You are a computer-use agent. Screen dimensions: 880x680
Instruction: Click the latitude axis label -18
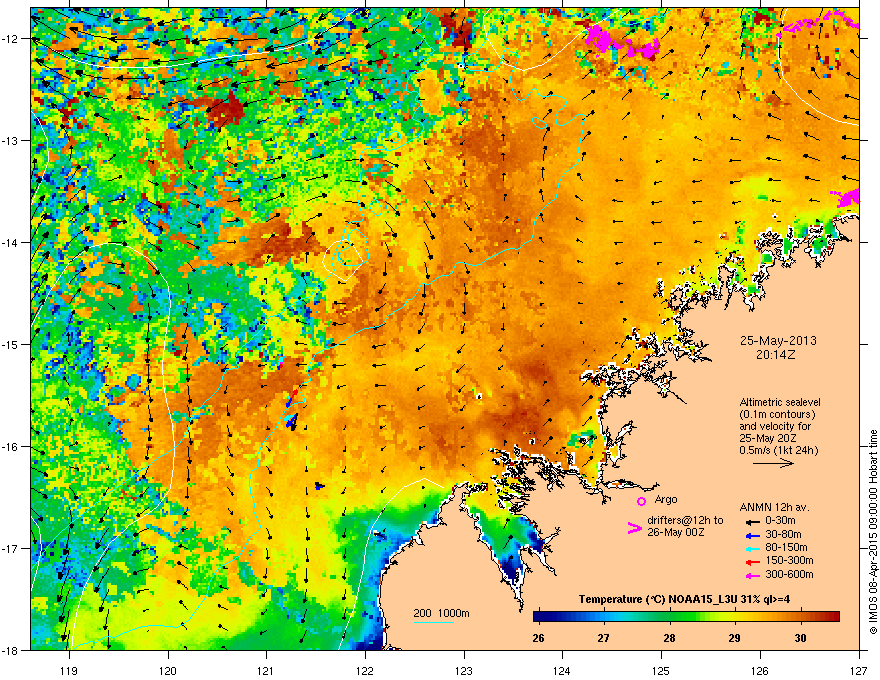tap(10, 650)
